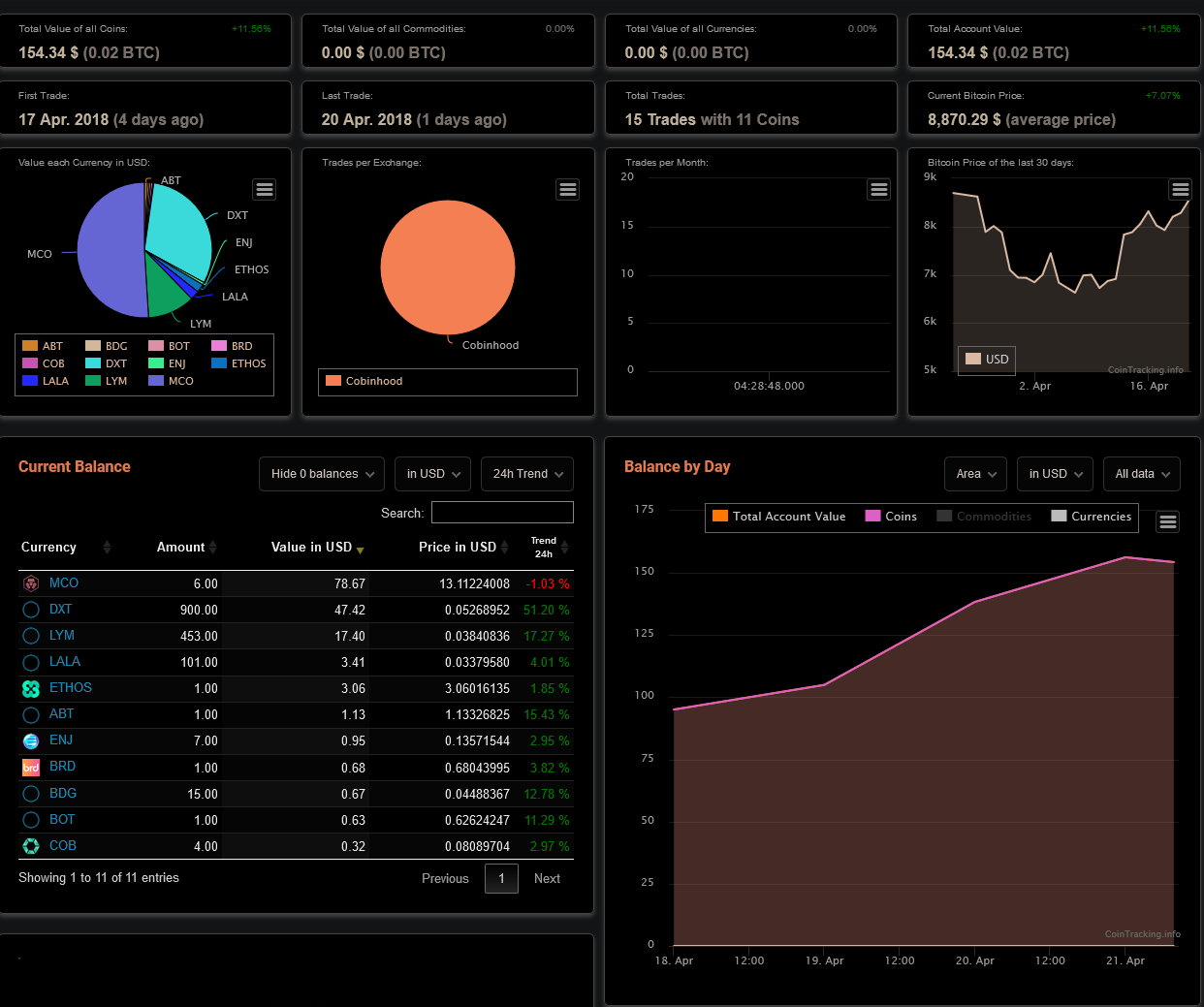
Task: Toggle the Coins series in the chart legend
Action: point(891,517)
